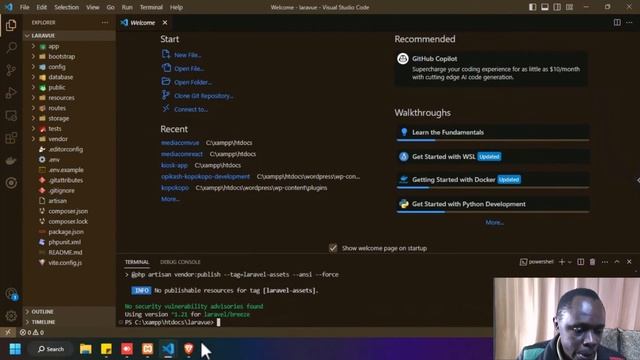
Task: Toggle primary side bar layout button
Action: 532,7
